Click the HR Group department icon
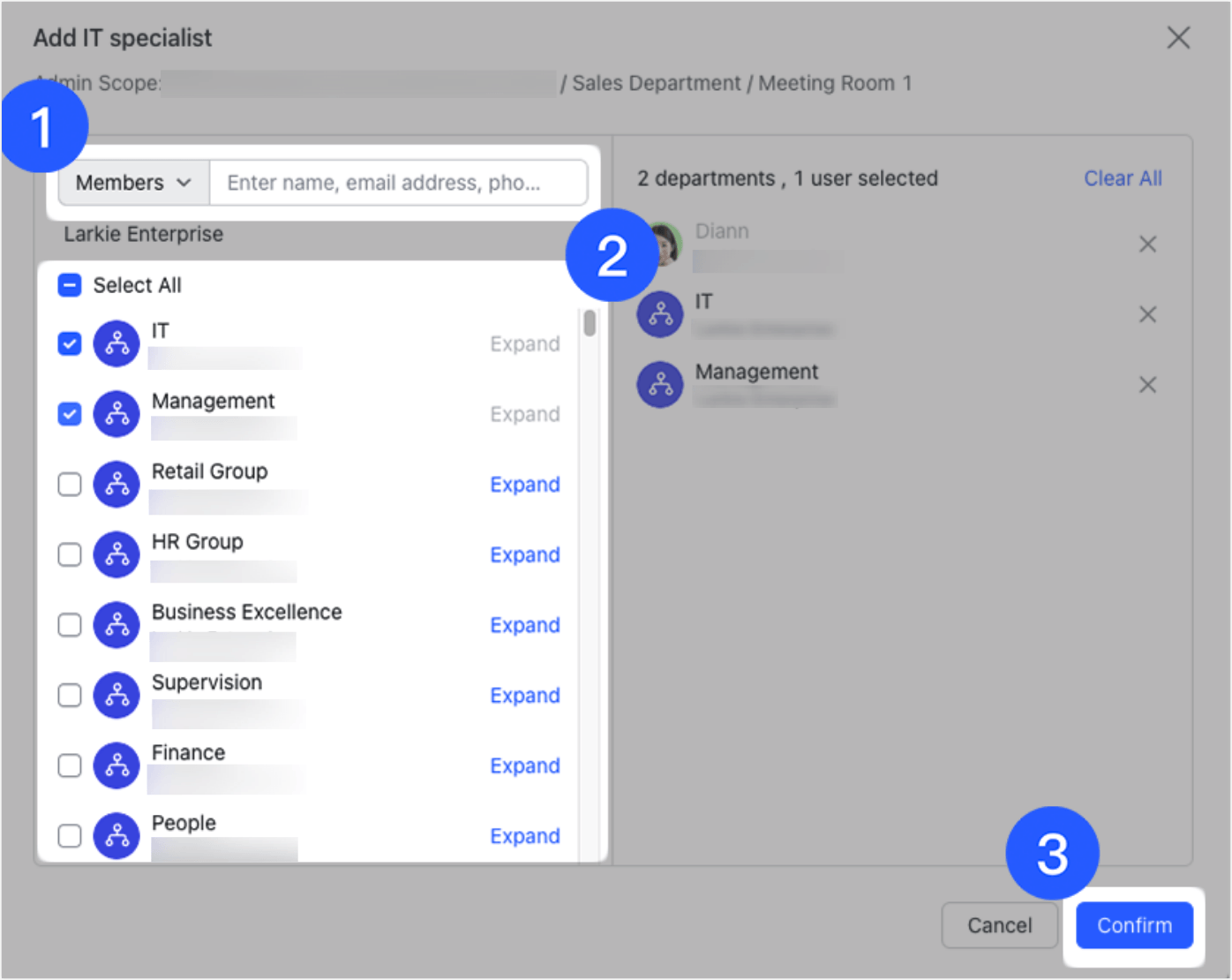This screenshot has height=980, width=1232. click(116, 554)
